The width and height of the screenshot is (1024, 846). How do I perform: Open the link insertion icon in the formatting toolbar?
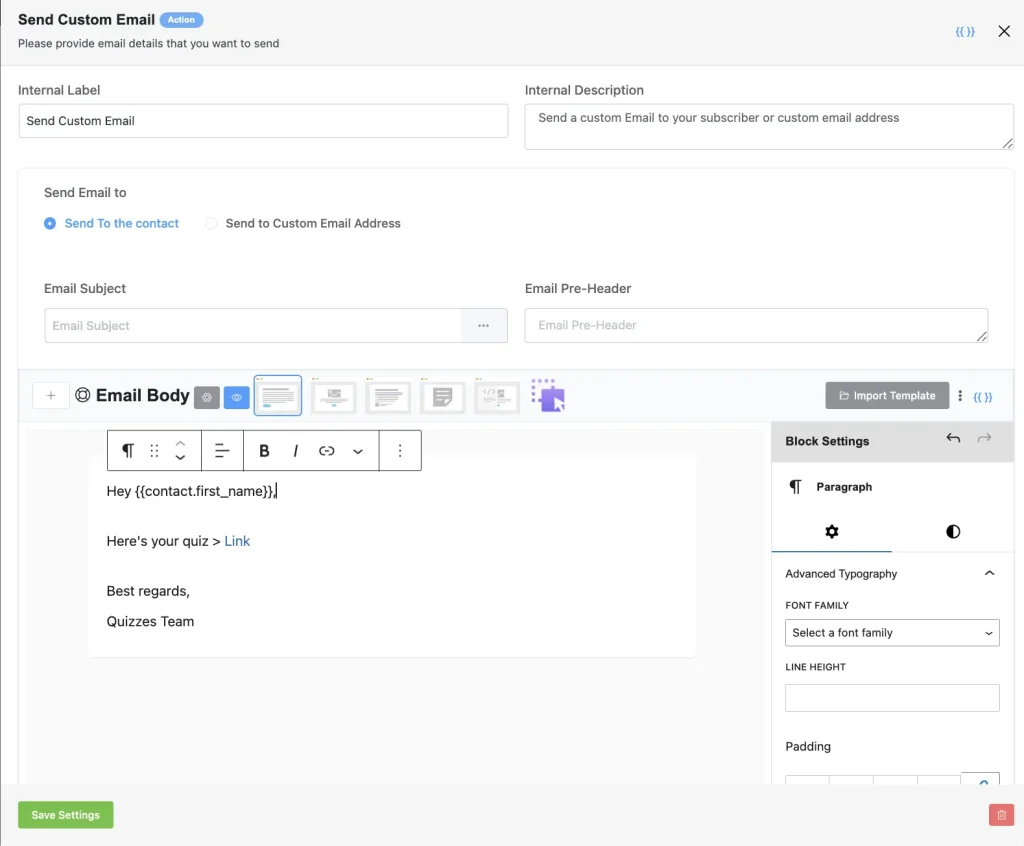(326, 450)
